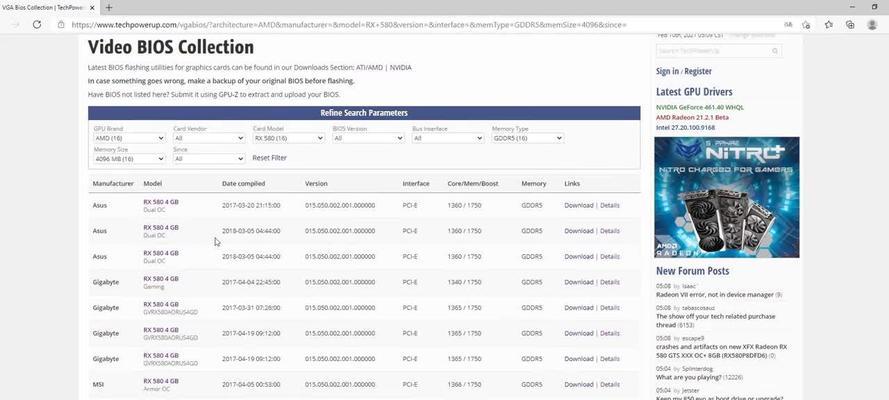View Details for Gigabyte Gaming 2017-04-04 BIOS
Screen dimensions: 889x400
click(609, 282)
